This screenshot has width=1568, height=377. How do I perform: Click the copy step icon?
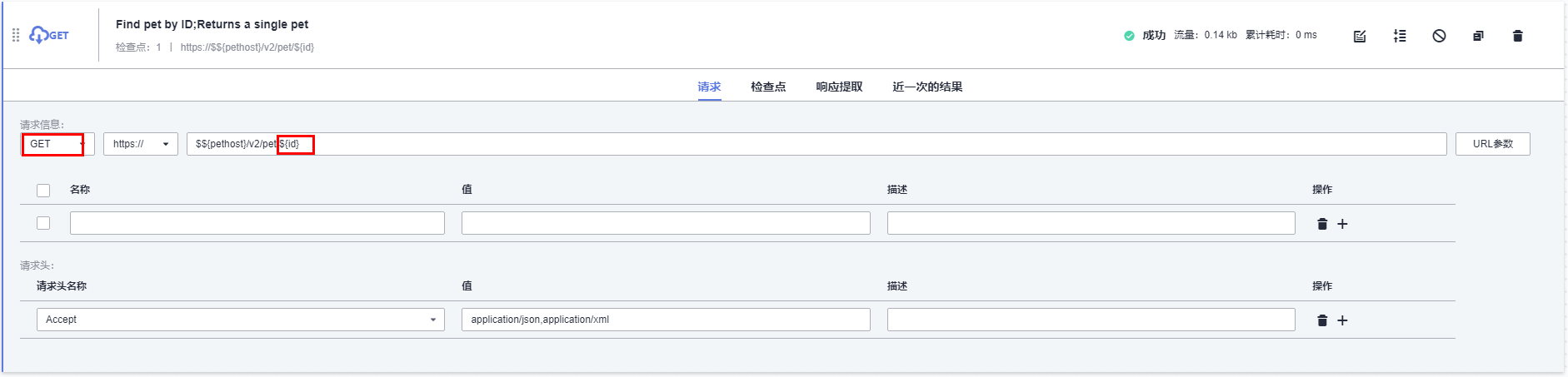coord(1478,36)
